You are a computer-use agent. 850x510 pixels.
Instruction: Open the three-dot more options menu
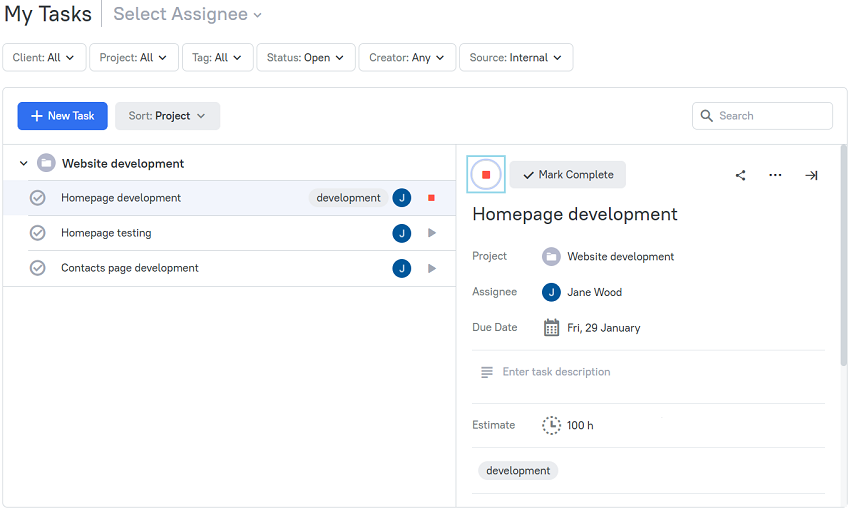[775, 175]
